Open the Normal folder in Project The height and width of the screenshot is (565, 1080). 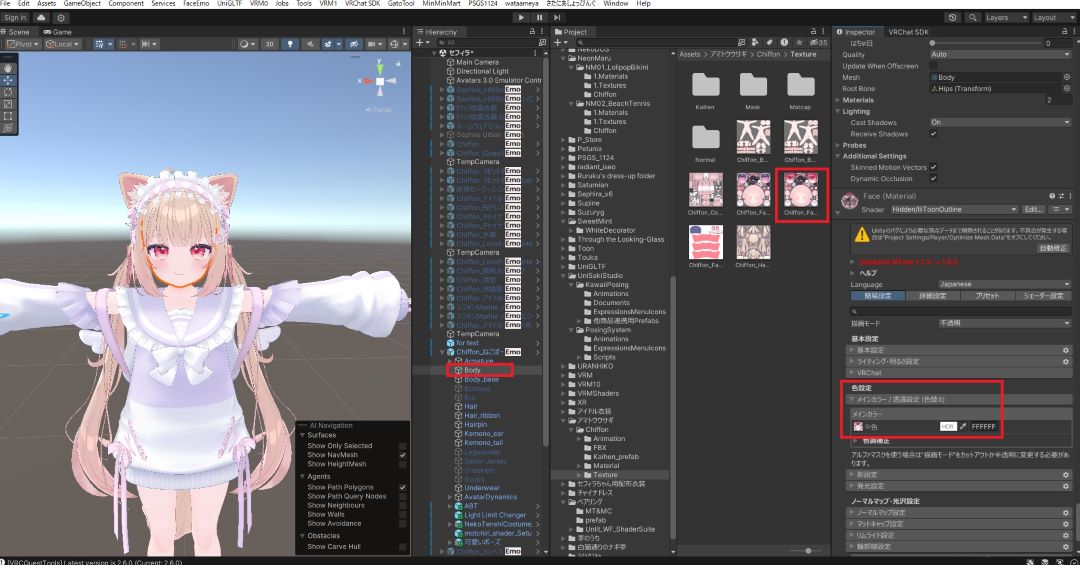(705, 143)
